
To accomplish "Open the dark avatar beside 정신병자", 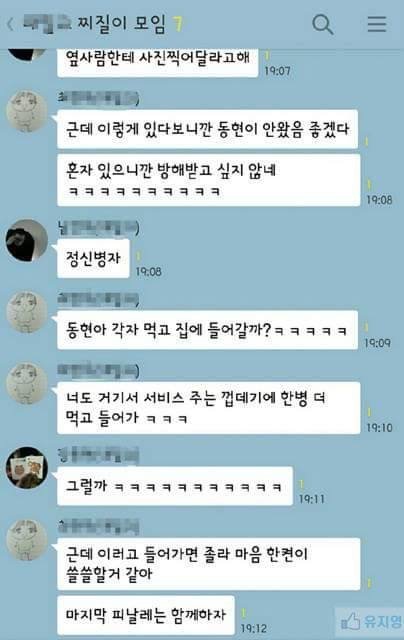I will point(27,240).
